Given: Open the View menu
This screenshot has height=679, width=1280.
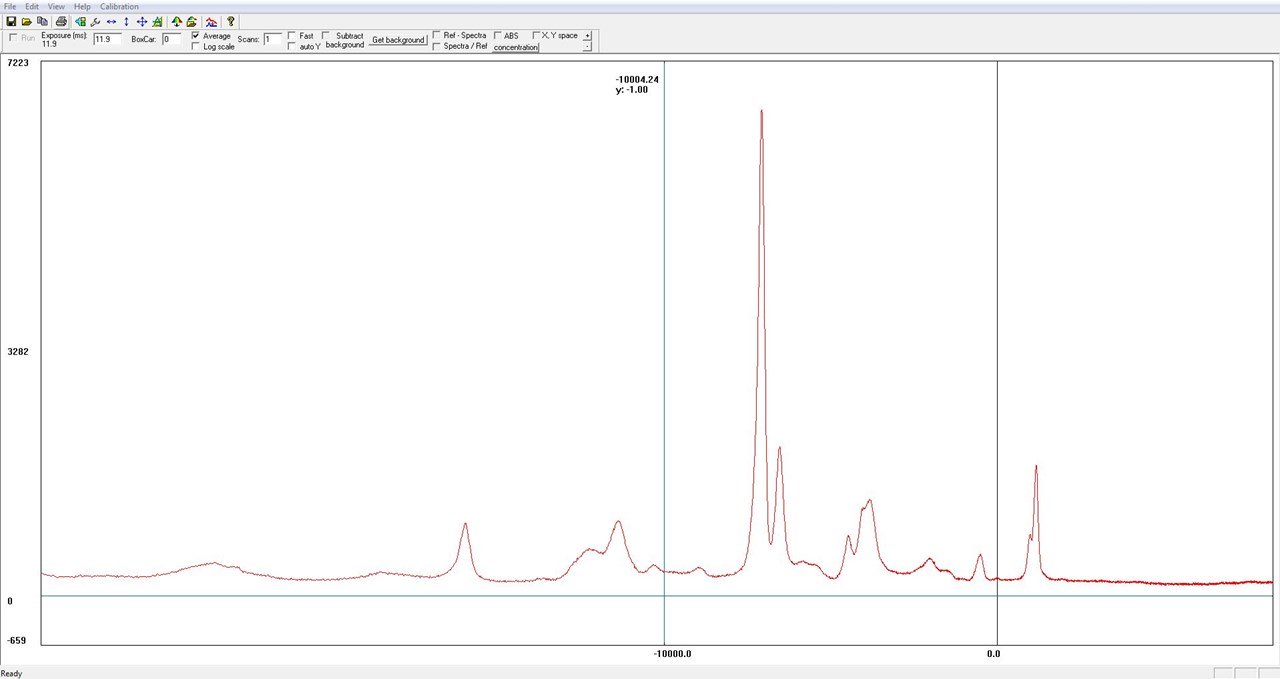Looking at the screenshot, I should 56,6.
